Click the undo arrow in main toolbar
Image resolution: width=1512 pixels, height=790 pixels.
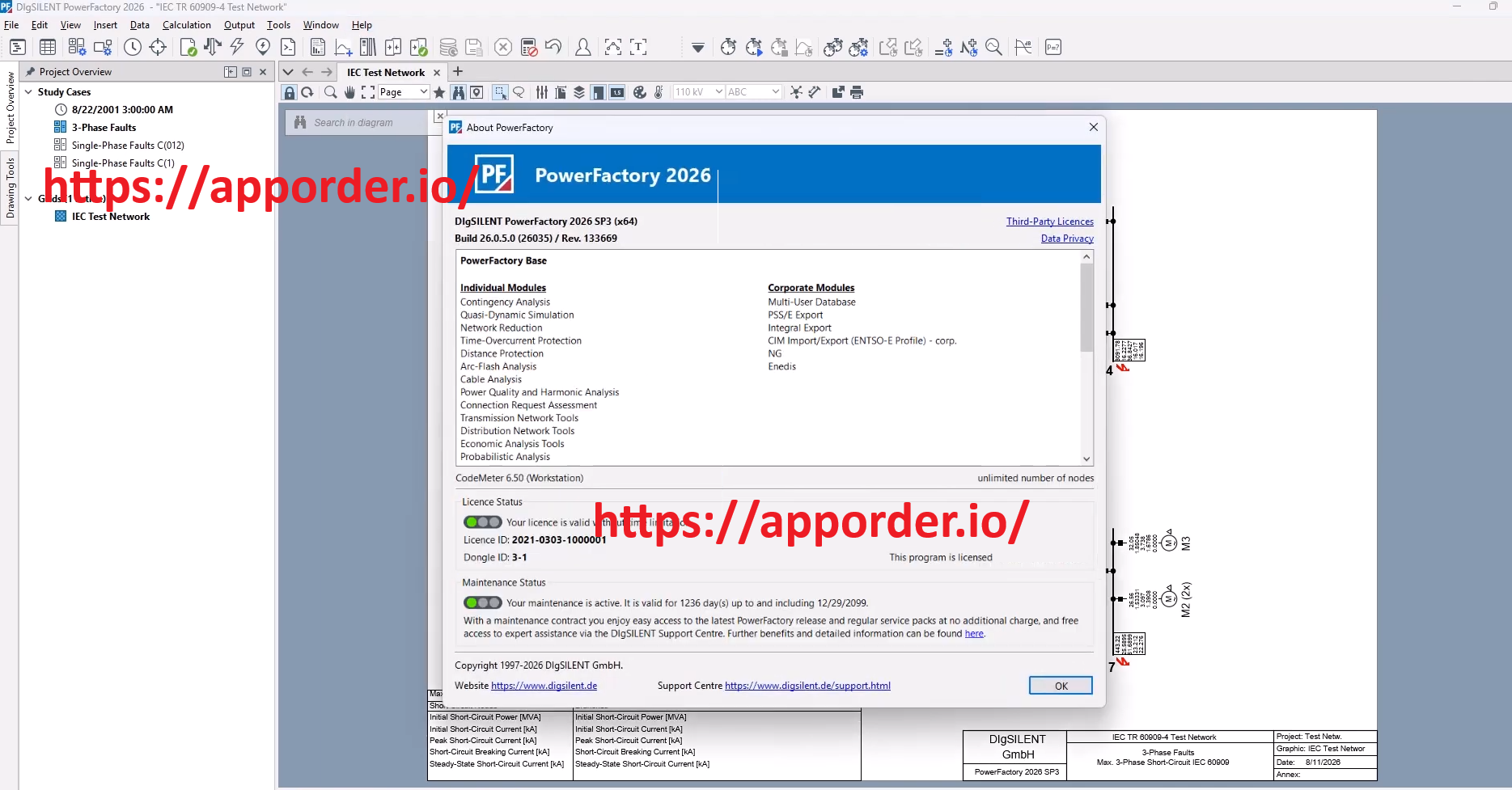click(x=553, y=47)
